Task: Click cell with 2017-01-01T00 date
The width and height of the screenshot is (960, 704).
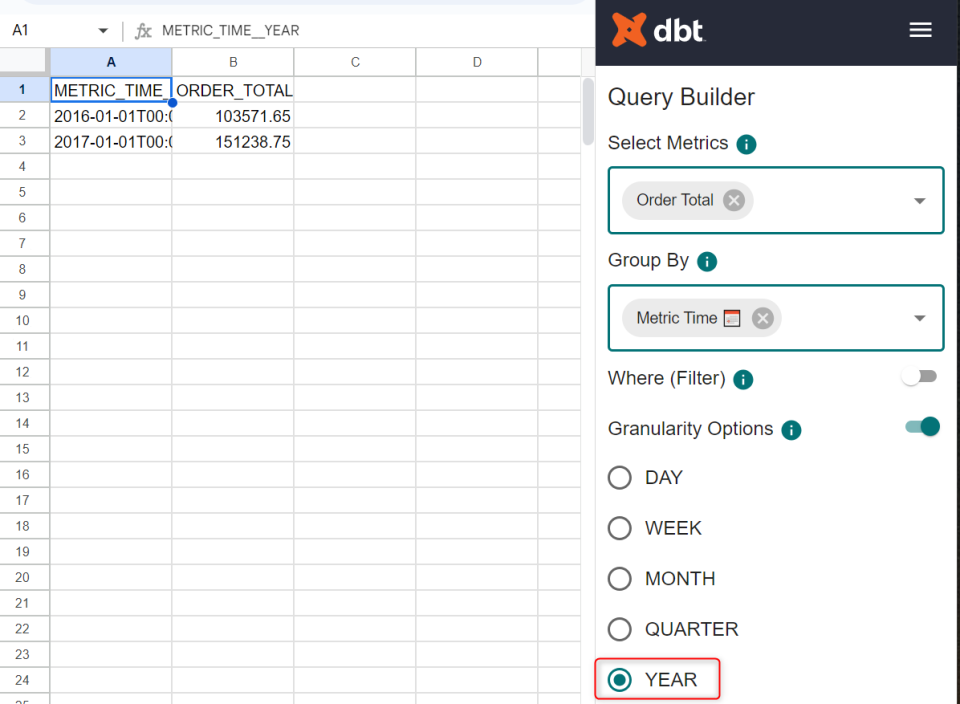Action: coord(111,141)
